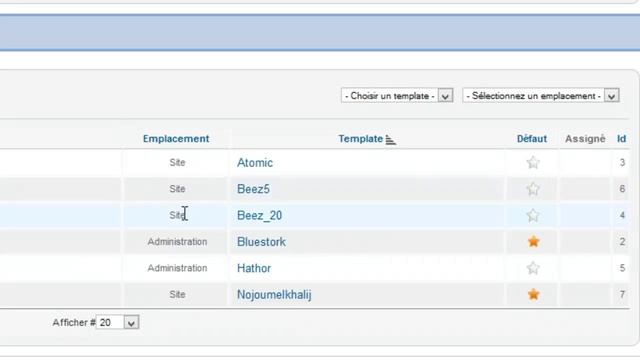Screen dimensions: 640x360
Task: Click Id value 3 in Atomic row
Action: (x=622, y=162)
